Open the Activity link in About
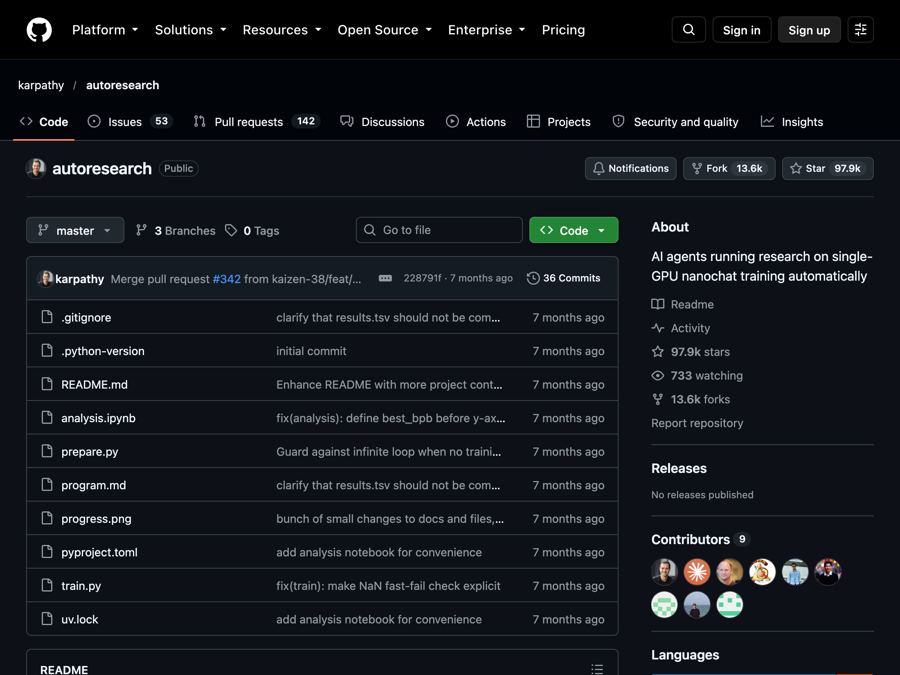900x675 pixels. [x=681, y=328]
